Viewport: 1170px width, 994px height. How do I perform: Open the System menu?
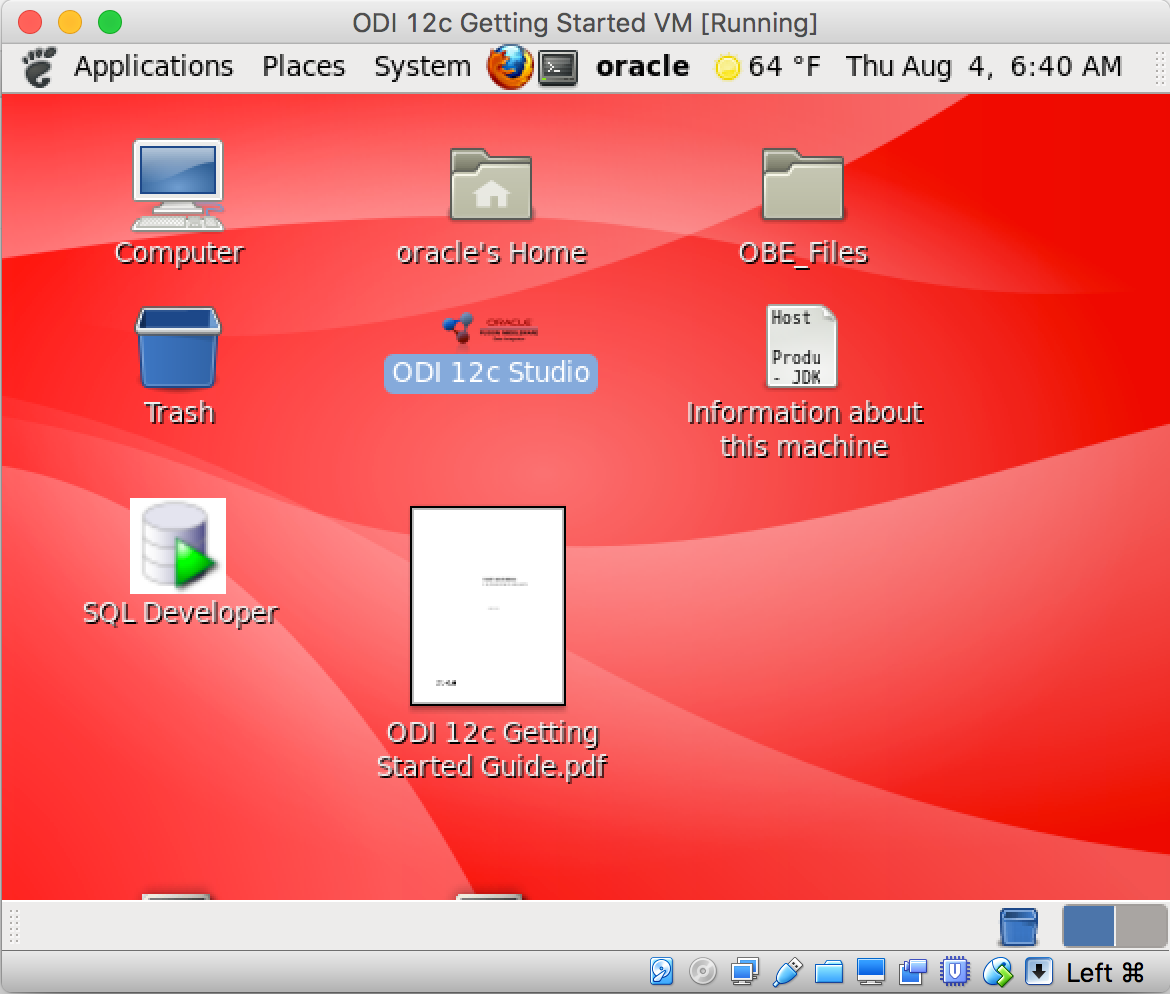tap(422, 66)
